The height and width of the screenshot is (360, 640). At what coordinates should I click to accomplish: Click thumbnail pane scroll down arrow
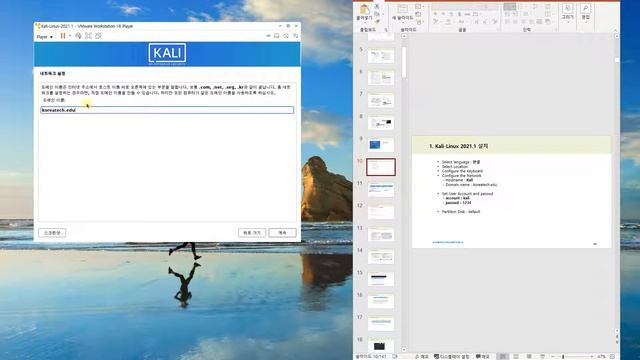(404, 349)
